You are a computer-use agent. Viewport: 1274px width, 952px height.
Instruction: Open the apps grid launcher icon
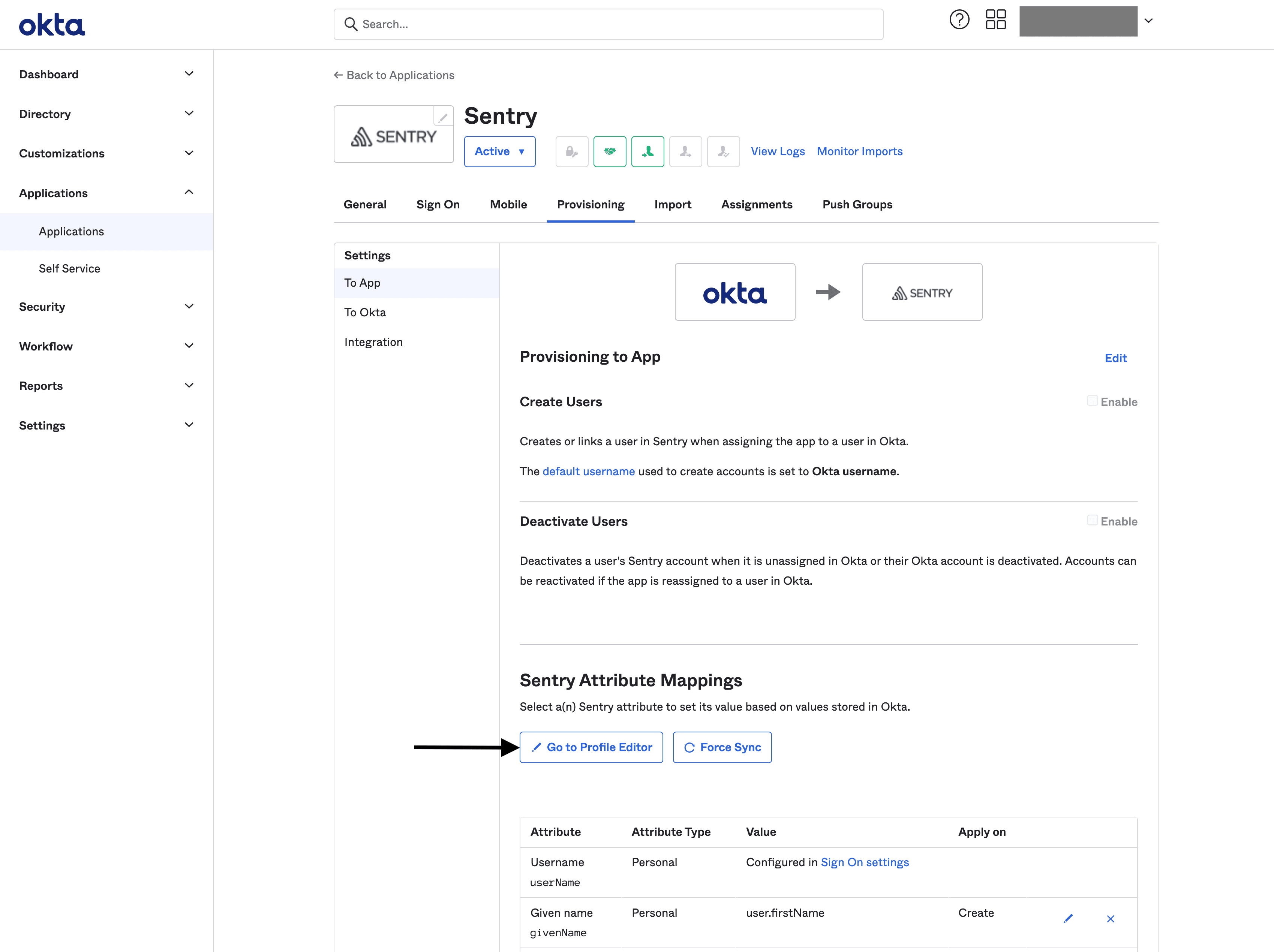tap(996, 20)
